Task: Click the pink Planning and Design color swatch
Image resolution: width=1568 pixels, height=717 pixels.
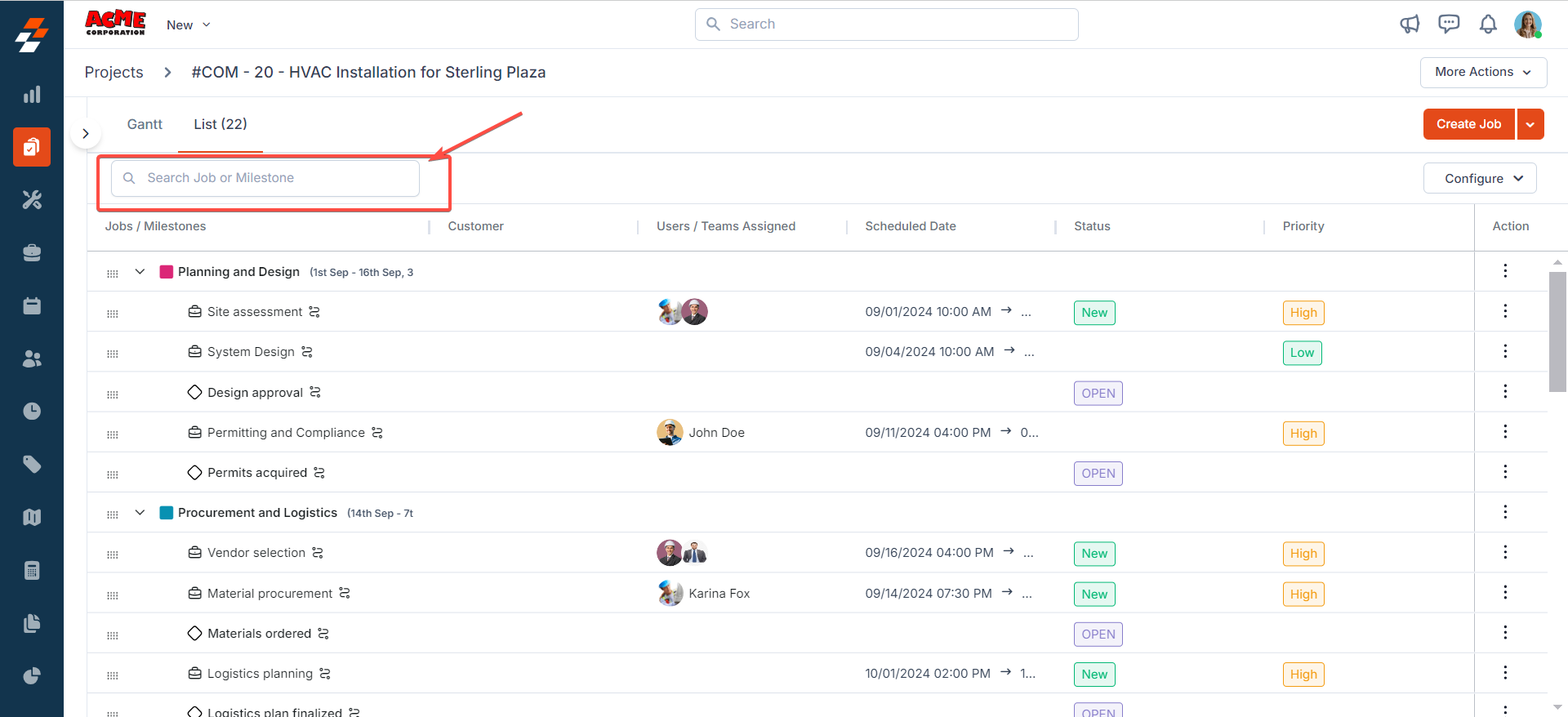Action: coord(166,272)
